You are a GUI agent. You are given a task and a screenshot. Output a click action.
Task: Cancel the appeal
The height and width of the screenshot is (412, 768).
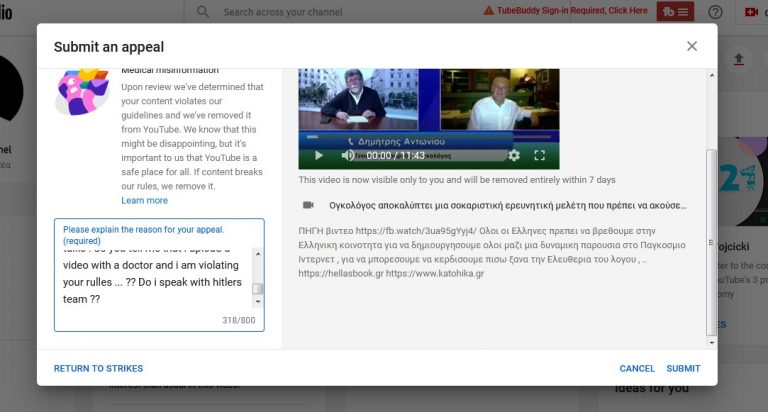[x=637, y=368]
